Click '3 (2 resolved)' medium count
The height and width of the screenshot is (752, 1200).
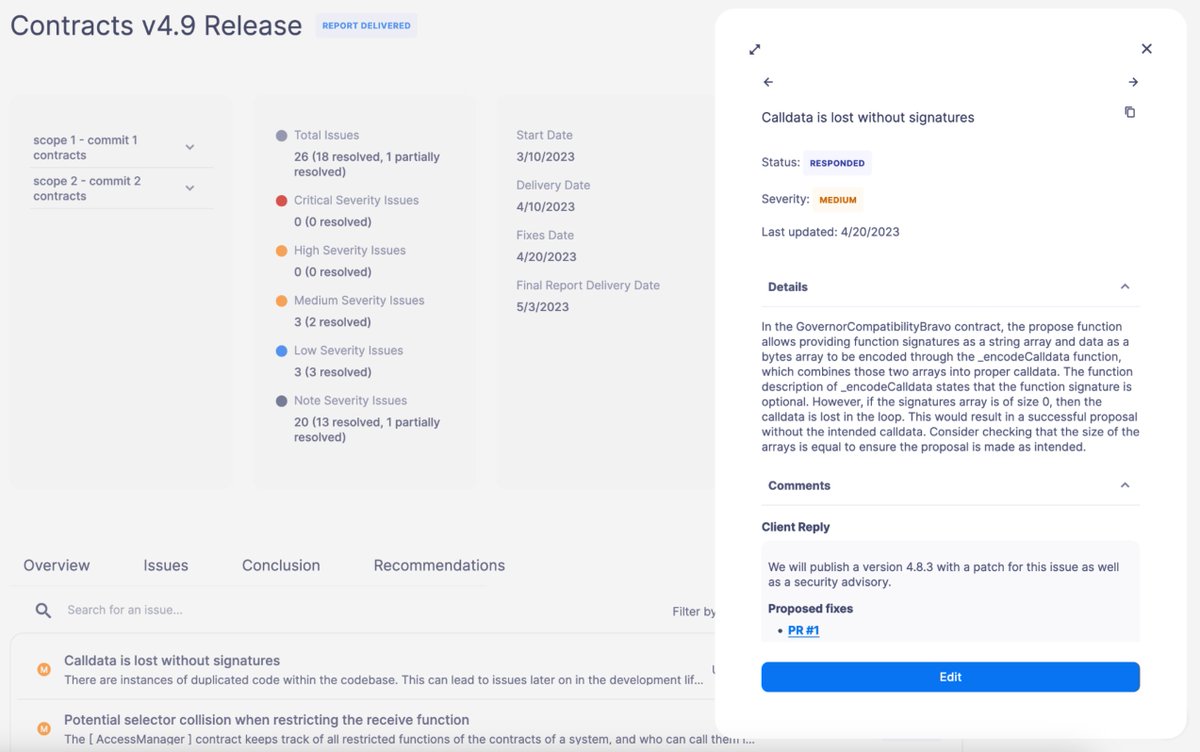(x=332, y=322)
